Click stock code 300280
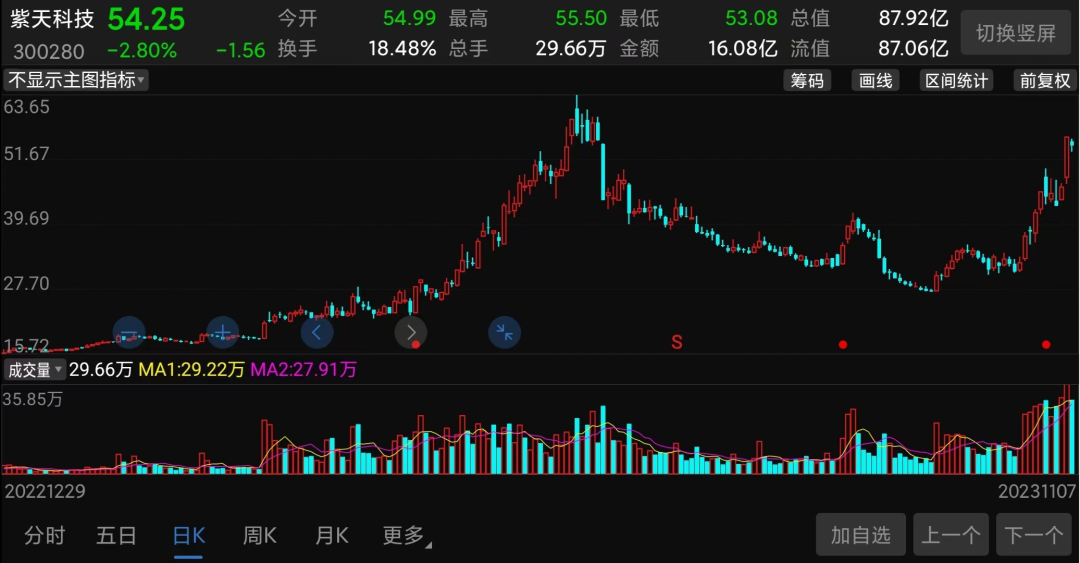 click(x=49, y=51)
